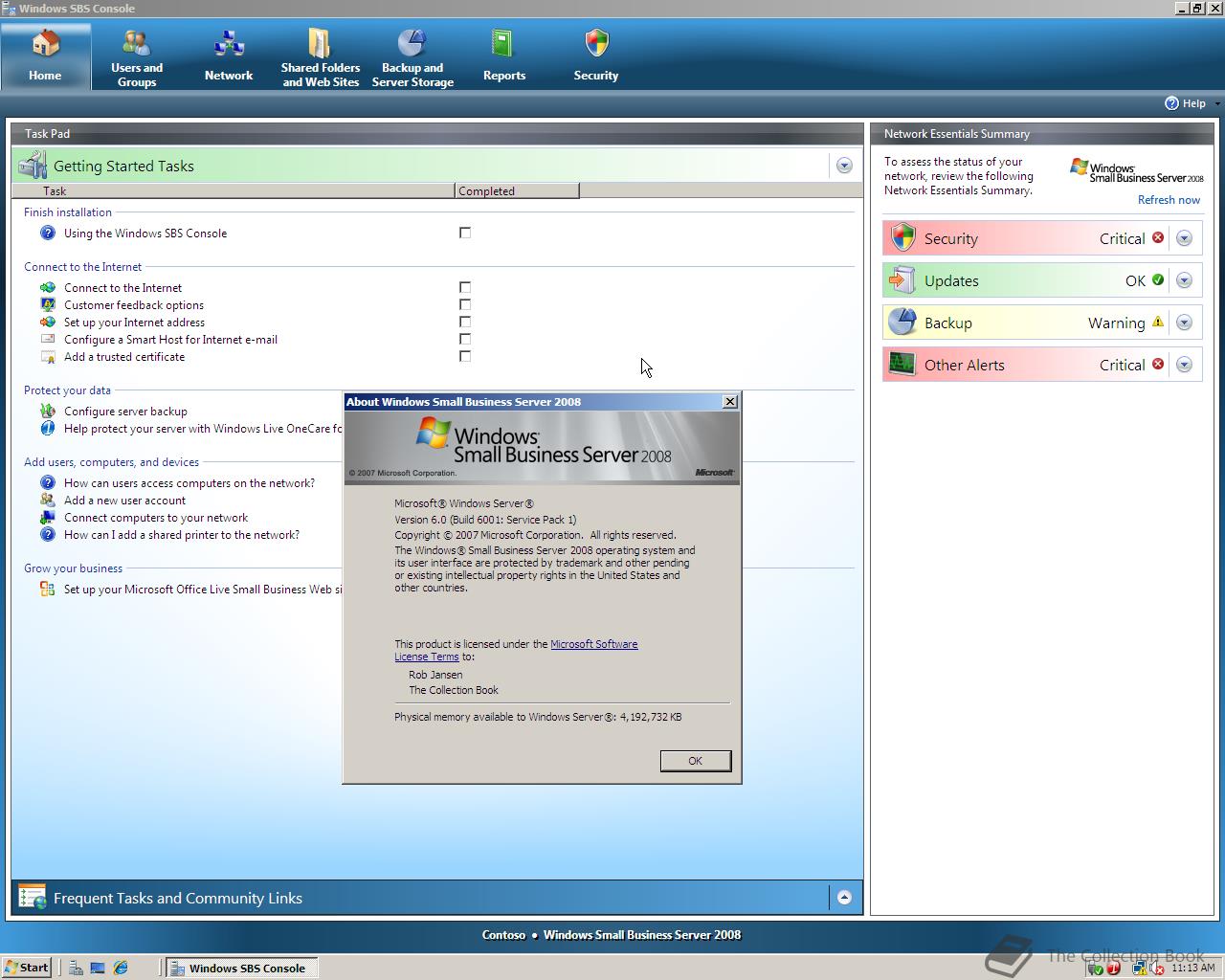Viewport: 1225px width, 980px height.
Task: Check 'Set up your Internet address' completed
Action: [465, 322]
